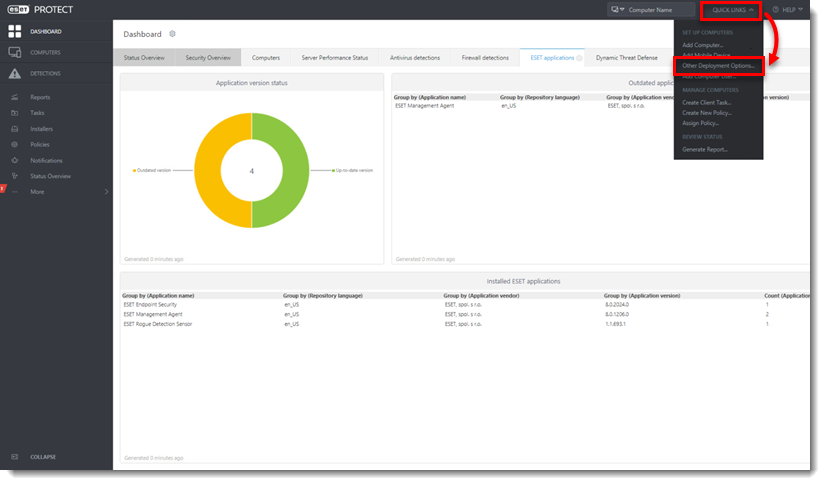
Task: Click the Reports chart icon
Action: [15, 97]
